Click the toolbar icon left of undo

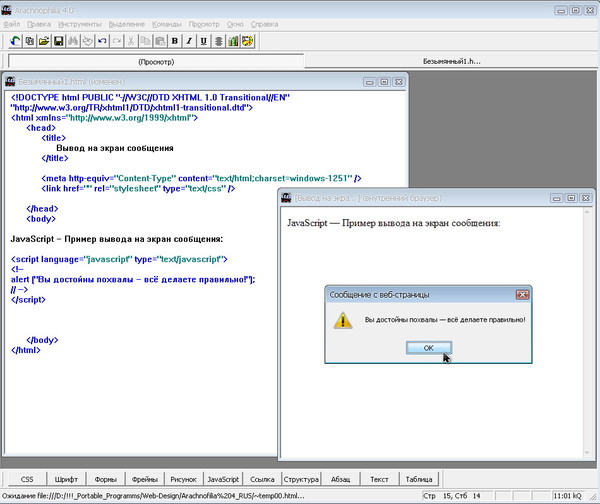coord(88,41)
